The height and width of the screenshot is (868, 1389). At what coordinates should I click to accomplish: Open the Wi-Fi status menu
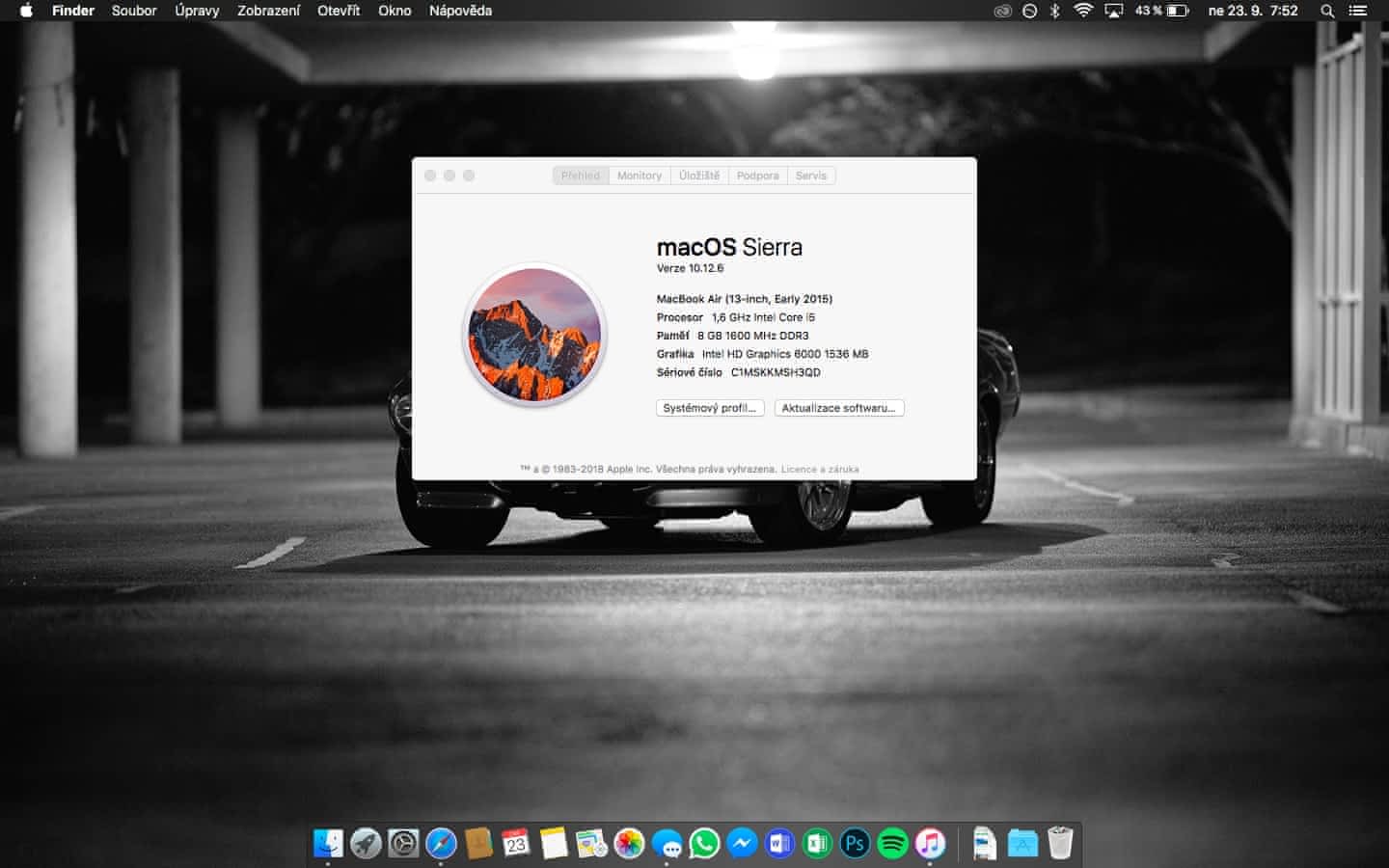pyautogui.click(x=1083, y=11)
